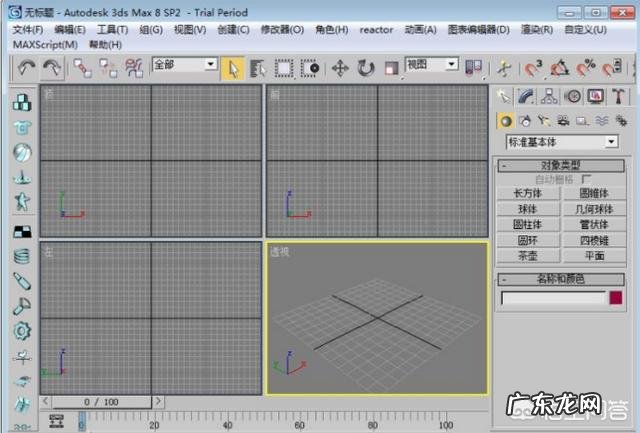Open the 修改器(O) menu
Image resolution: width=640 pixels, height=433 pixels.
click(282, 30)
